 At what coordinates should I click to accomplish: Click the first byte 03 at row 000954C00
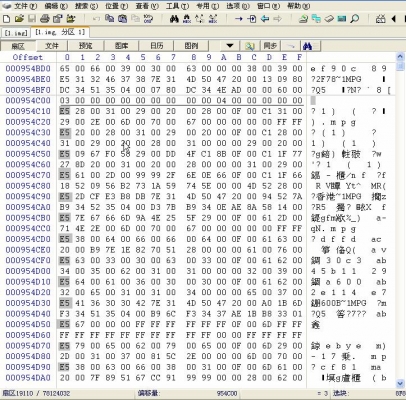(65, 100)
